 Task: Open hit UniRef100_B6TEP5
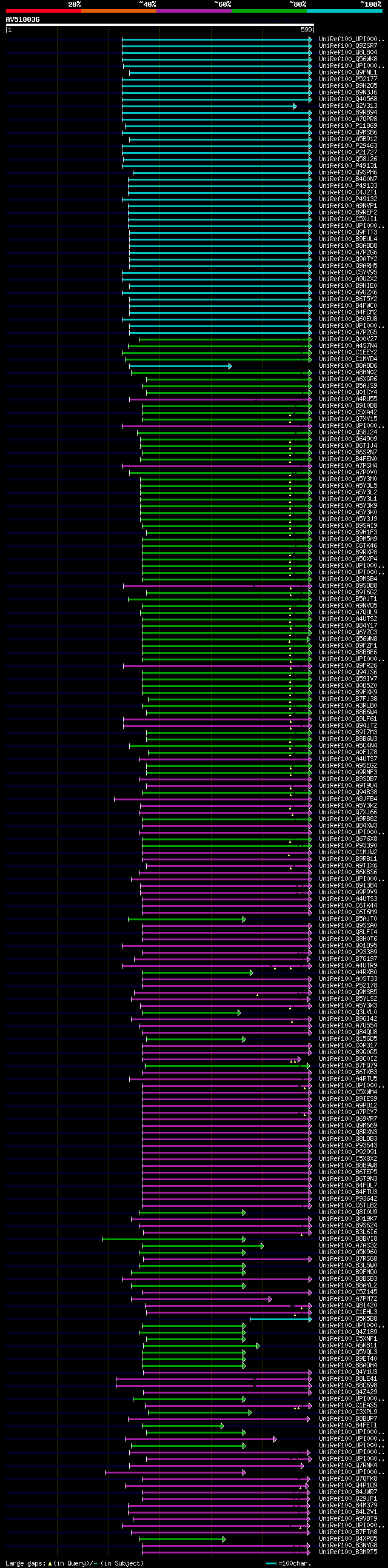(348, 1172)
